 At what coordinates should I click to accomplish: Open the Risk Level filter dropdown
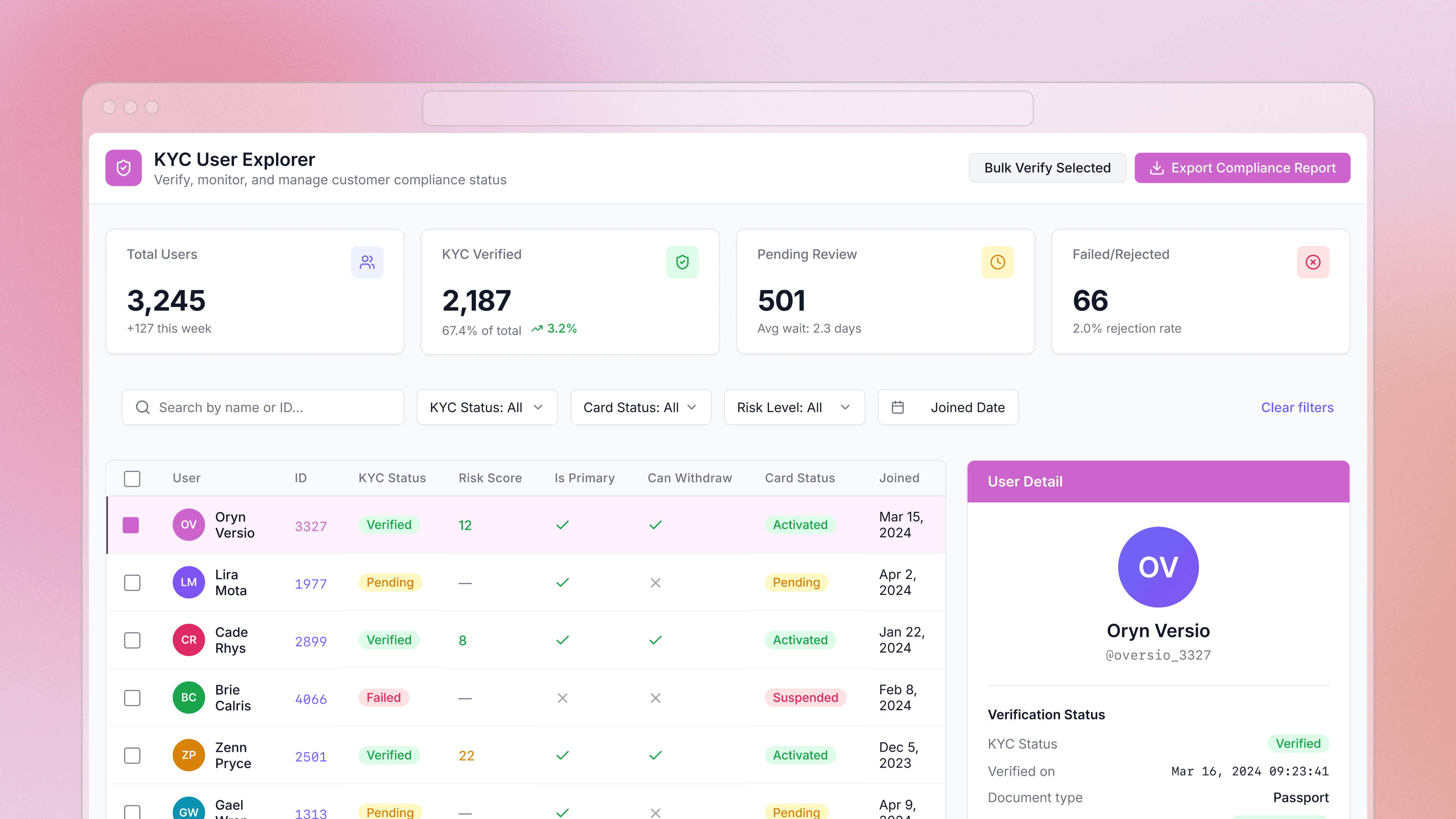(794, 408)
